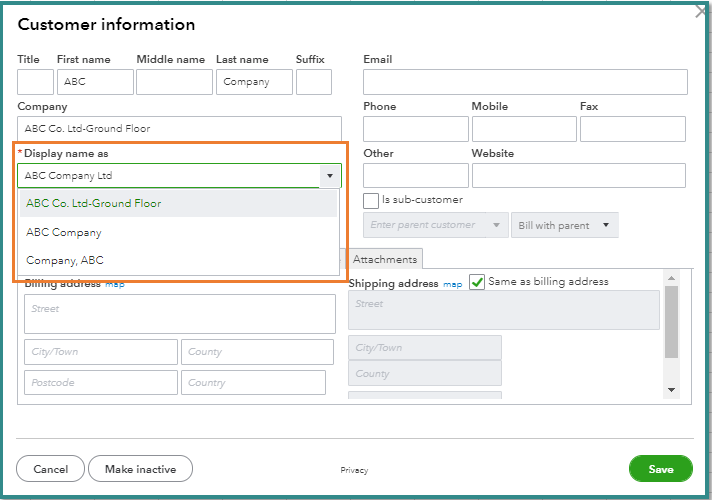Open the Bill with parent dropdown
The image size is (712, 500).
pos(566,225)
